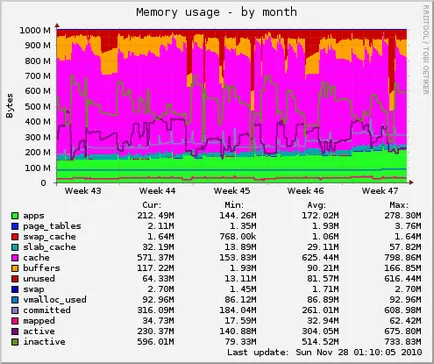Image resolution: width=434 pixels, height=364 pixels.
Task: Click apps current value 212.49M
Action: (156, 216)
